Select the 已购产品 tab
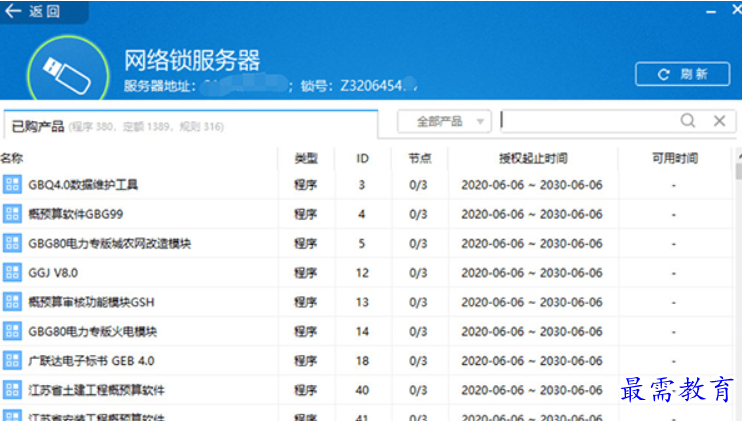The height and width of the screenshot is (421, 742). (x=190, y=125)
